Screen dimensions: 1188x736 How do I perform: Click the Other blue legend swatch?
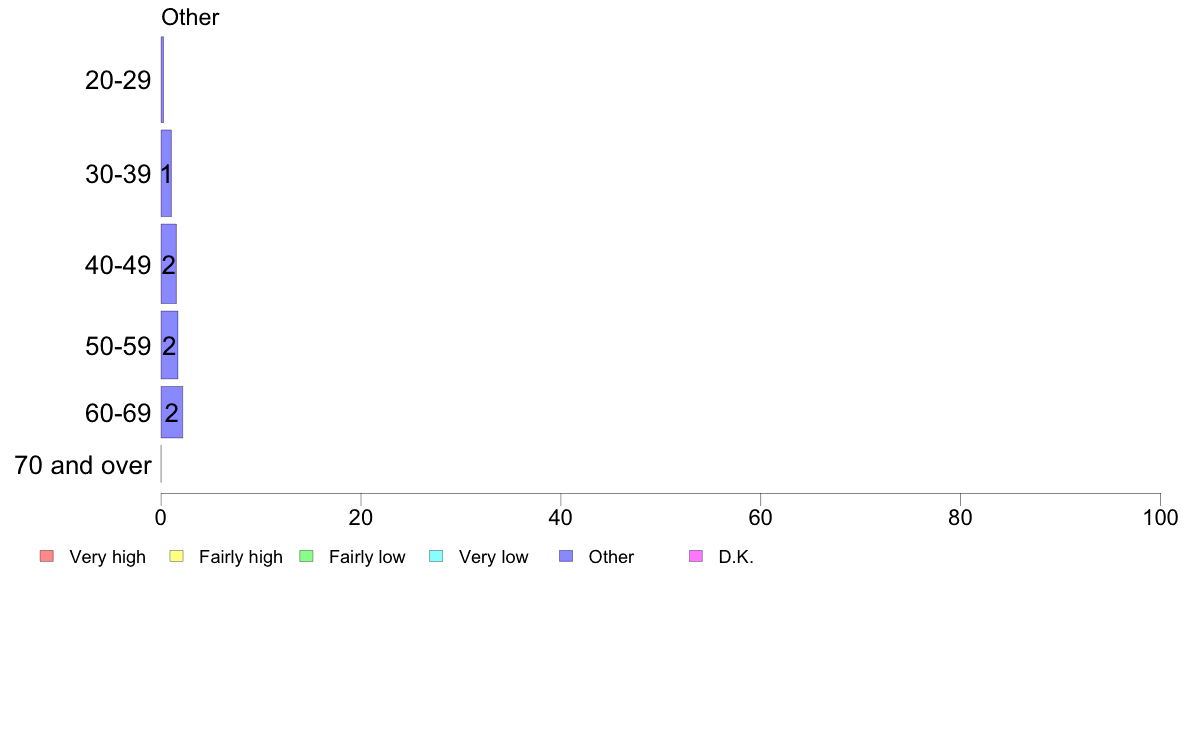(566, 556)
